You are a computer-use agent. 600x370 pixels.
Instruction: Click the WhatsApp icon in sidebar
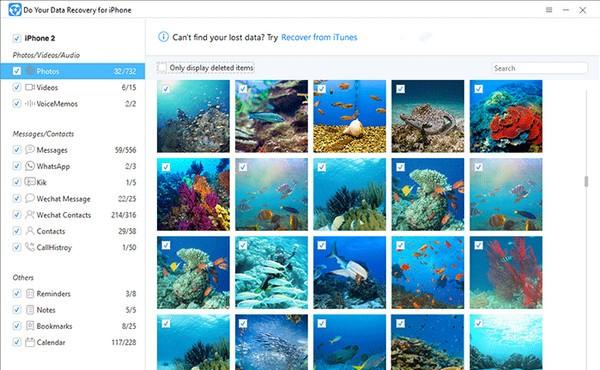click(30, 166)
